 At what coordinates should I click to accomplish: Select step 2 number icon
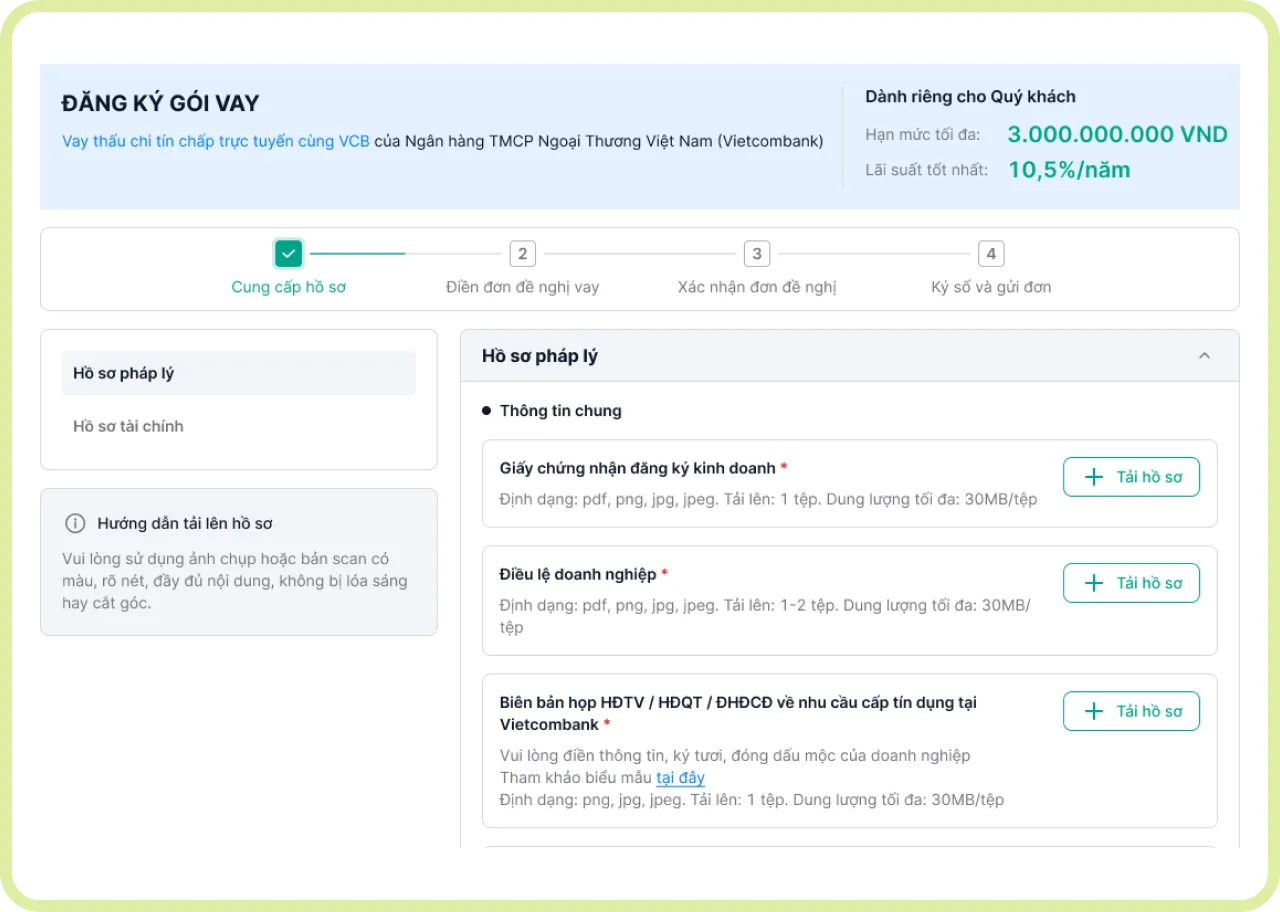coord(523,254)
